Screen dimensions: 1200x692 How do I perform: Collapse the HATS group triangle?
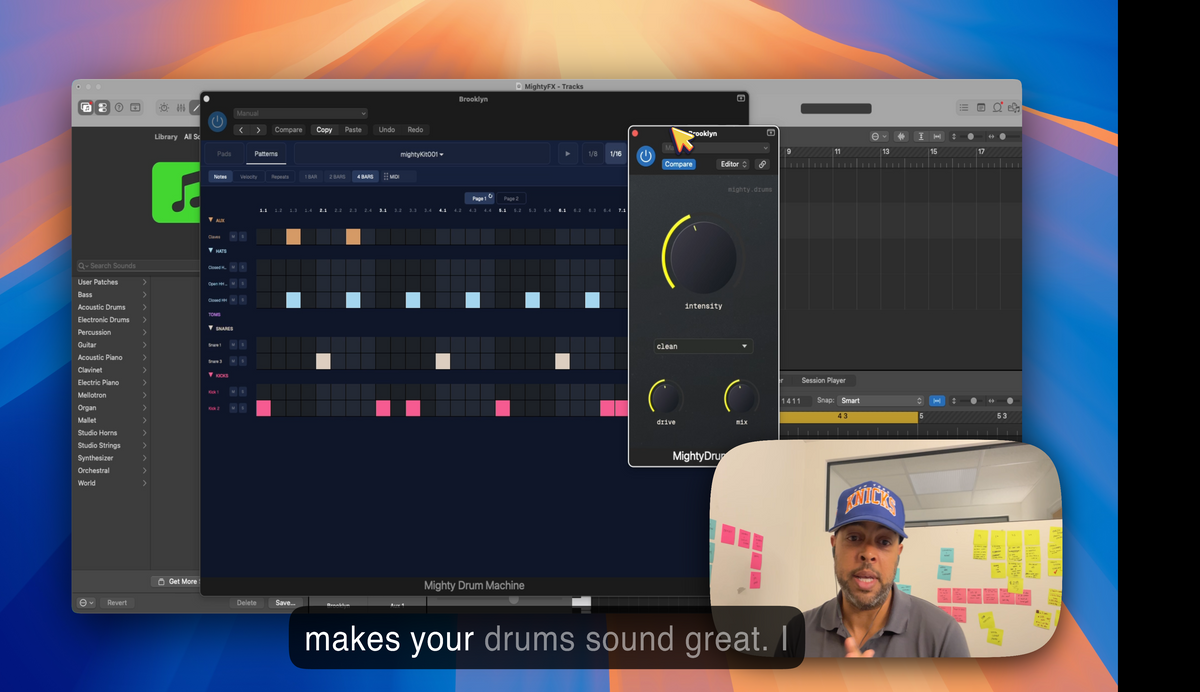[211, 251]
